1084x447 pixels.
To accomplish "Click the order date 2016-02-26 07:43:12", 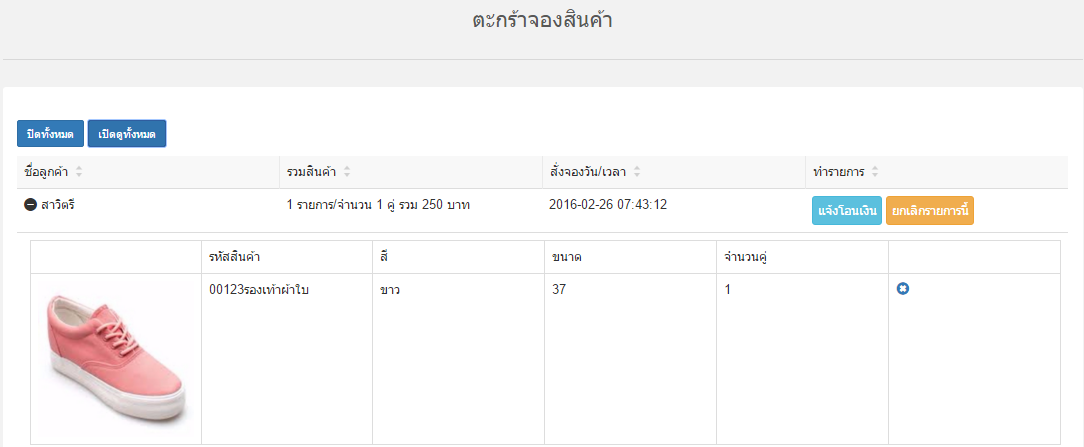I will 608,205.
